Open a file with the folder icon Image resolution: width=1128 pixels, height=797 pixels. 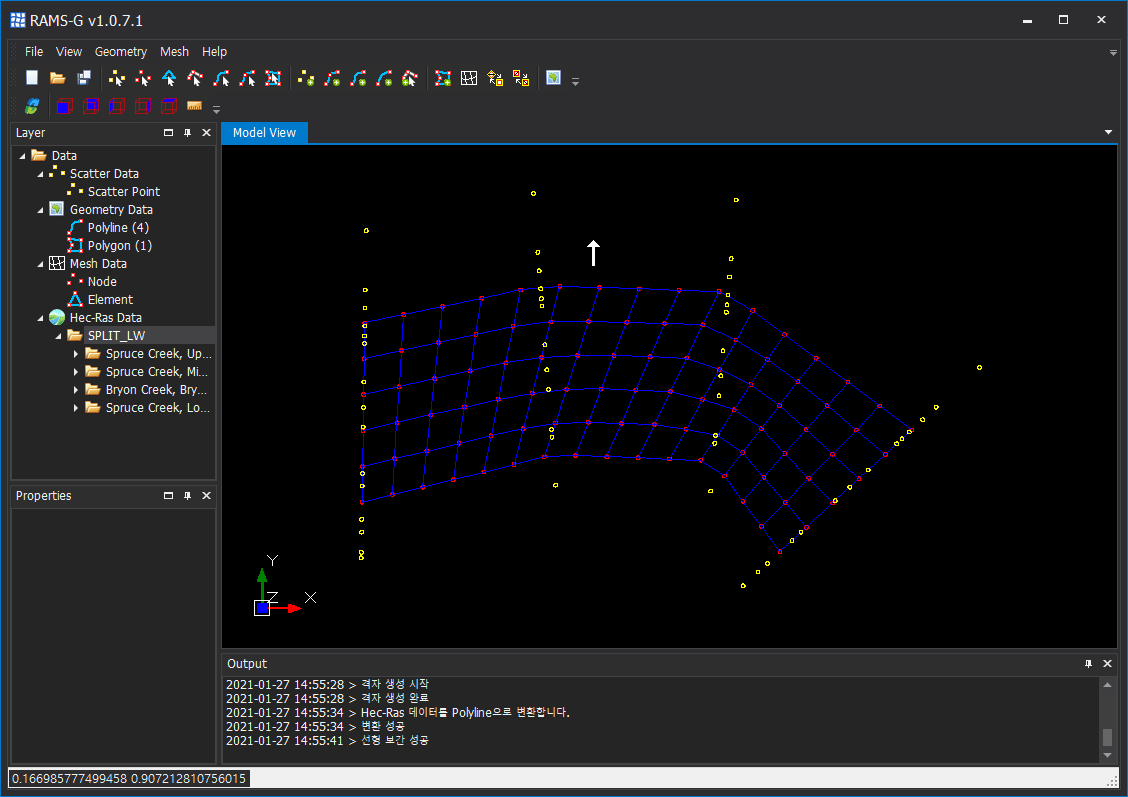pos(58,78)
